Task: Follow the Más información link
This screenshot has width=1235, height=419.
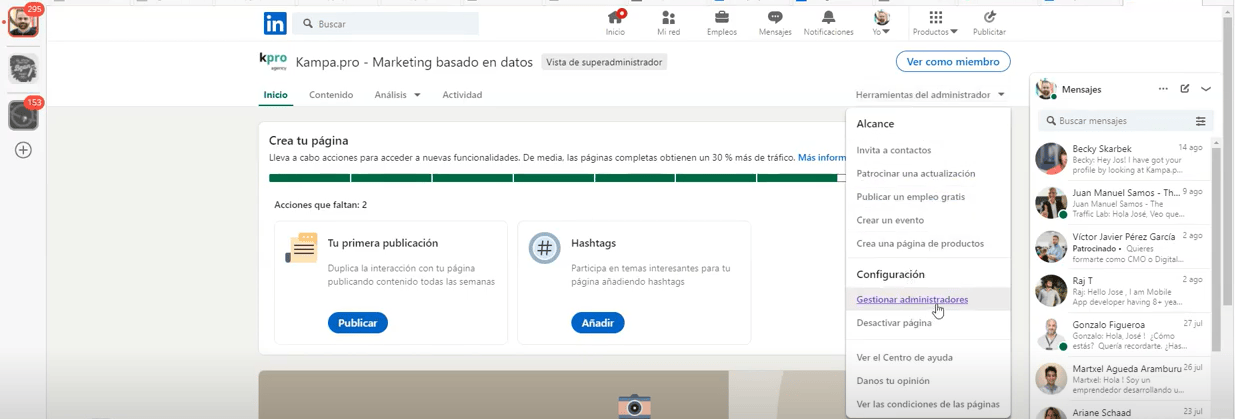Action: (x=821, y=158)
